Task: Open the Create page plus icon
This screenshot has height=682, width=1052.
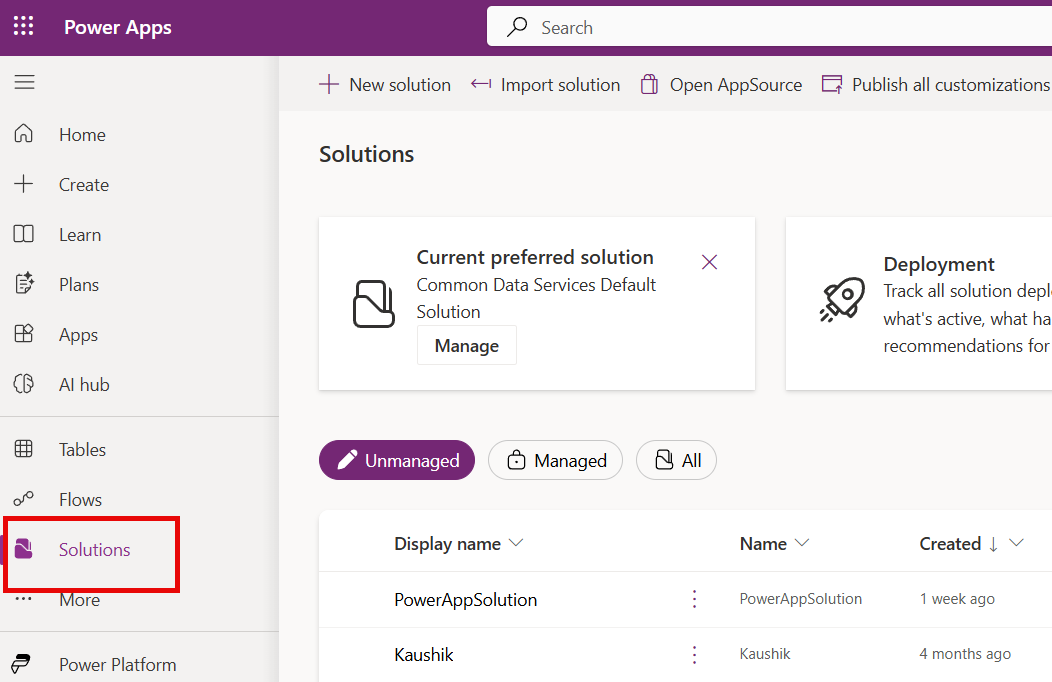Action: (x=24, y=184)
